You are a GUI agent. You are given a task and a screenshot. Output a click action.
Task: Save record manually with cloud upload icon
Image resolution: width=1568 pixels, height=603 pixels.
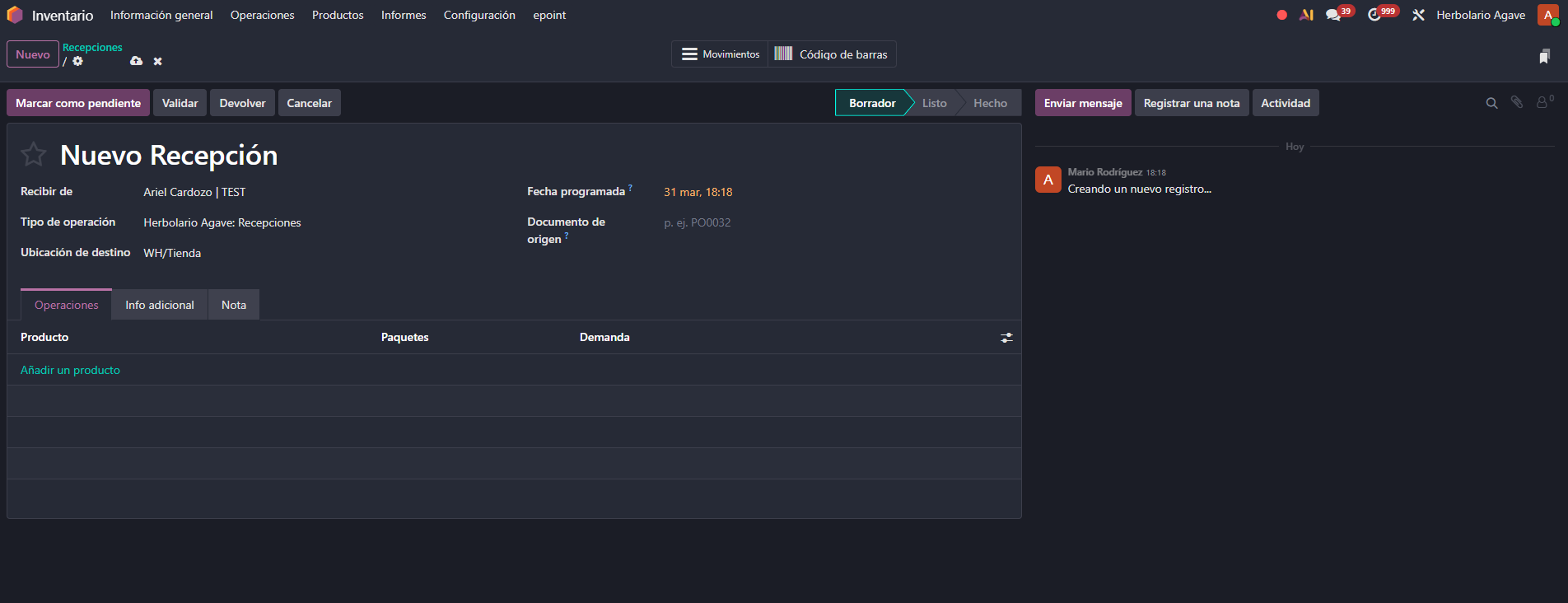tap(137, 61)
